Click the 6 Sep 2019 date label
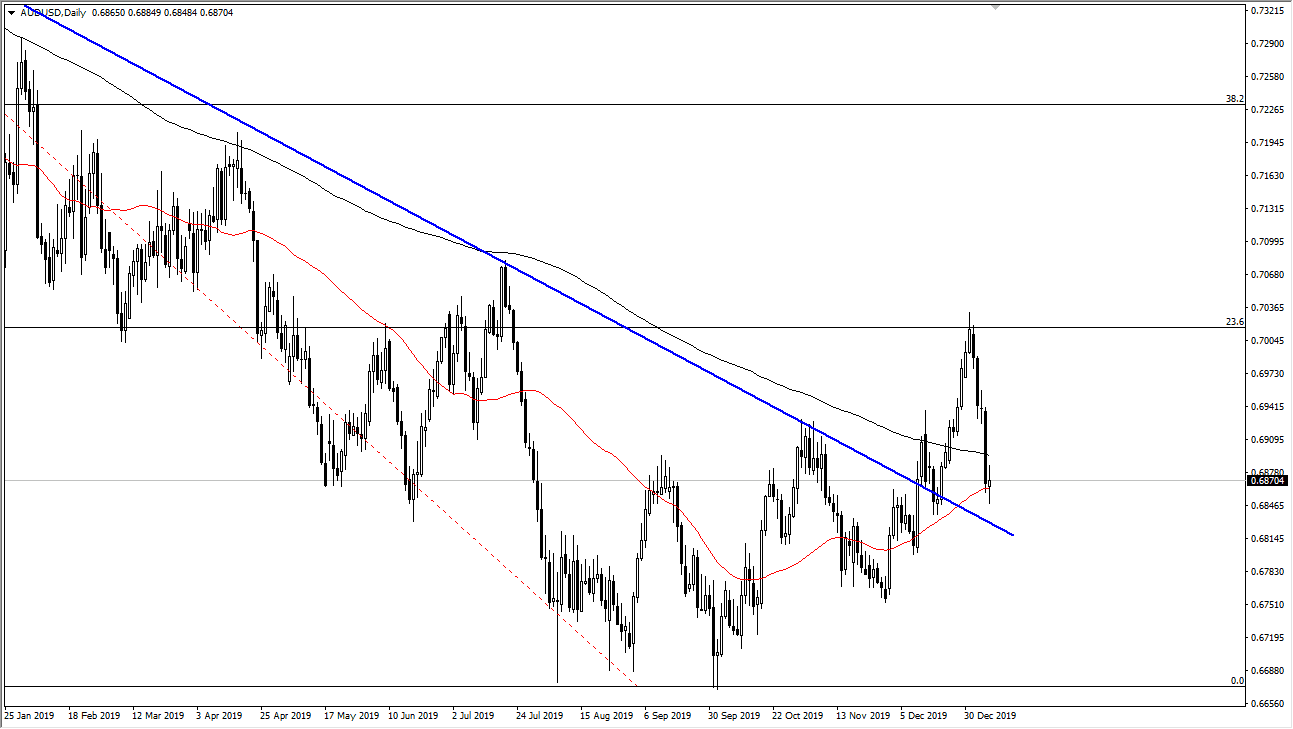1293x729 pixels. coord(668,716)
